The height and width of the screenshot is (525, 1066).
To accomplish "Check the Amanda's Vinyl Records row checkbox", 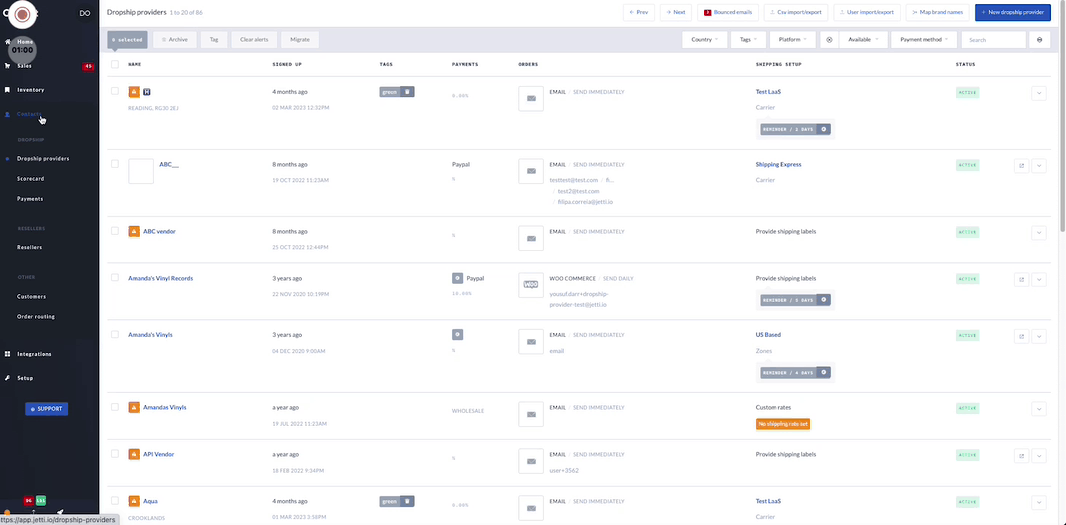I will tap(115, 277).
